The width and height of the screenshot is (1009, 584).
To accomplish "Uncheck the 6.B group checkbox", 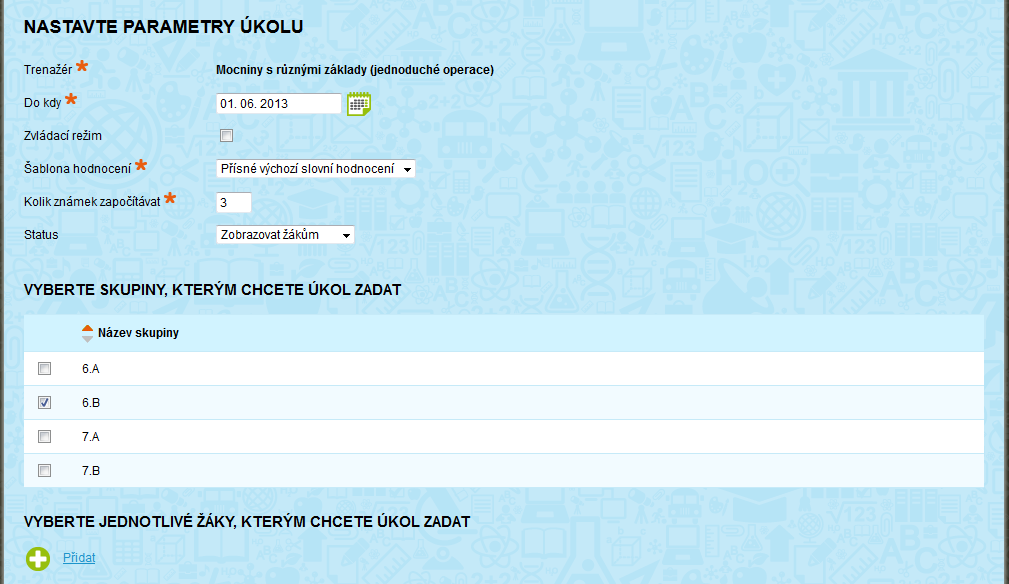I will [44, 403].
